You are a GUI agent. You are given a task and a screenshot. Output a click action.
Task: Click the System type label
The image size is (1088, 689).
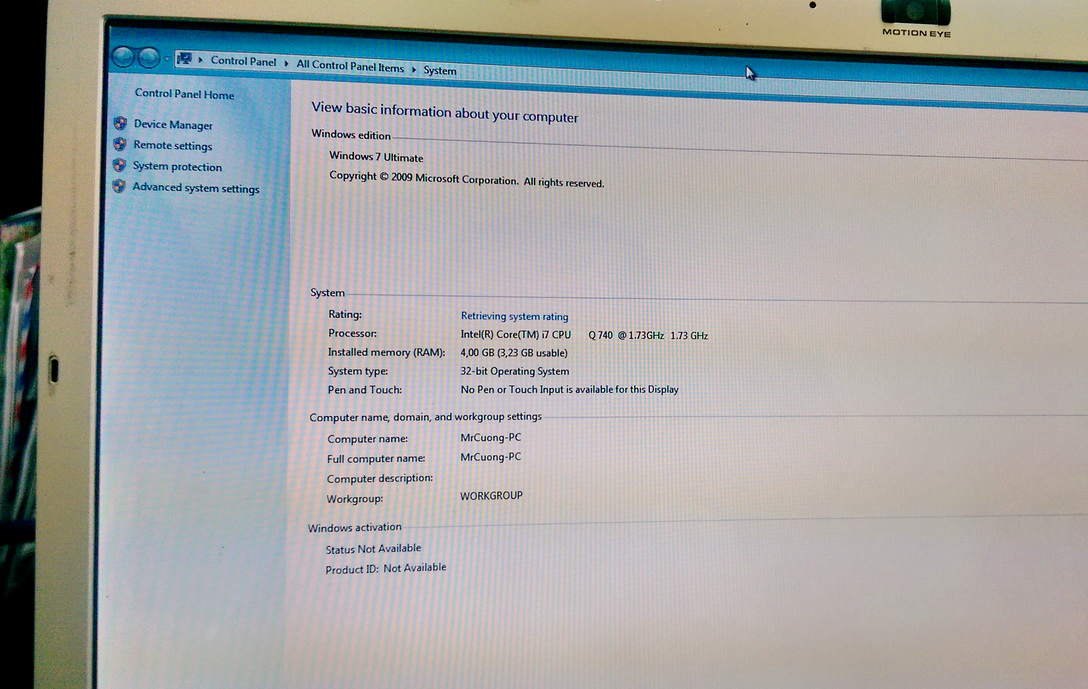pos(358,371)
